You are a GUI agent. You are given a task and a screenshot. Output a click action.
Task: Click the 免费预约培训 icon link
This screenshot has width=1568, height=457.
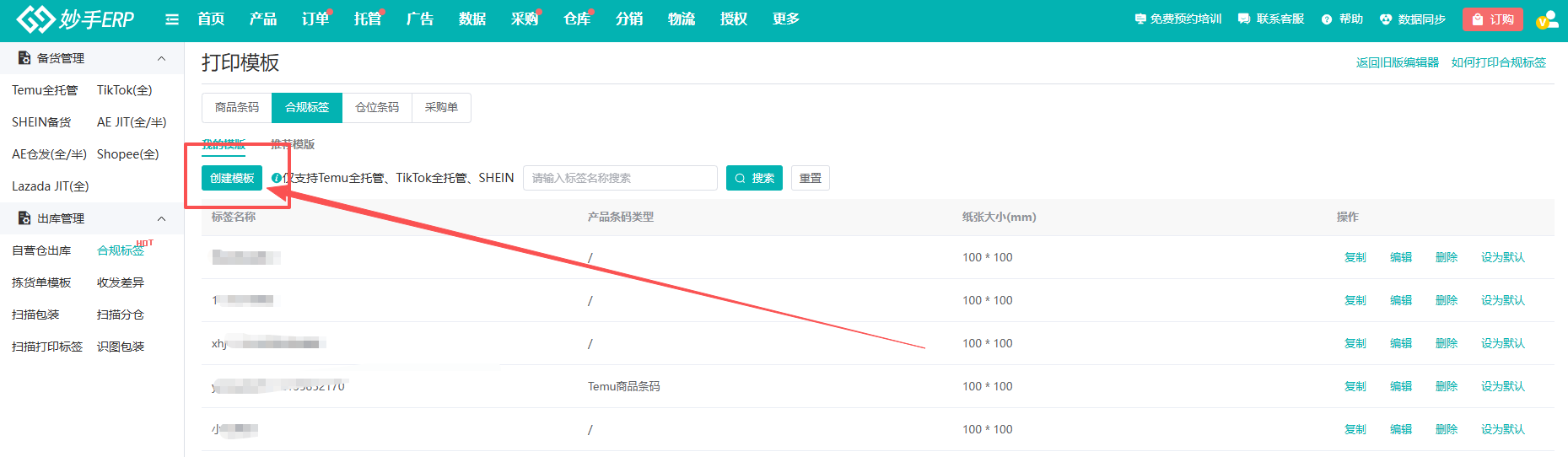point(1177,19)
